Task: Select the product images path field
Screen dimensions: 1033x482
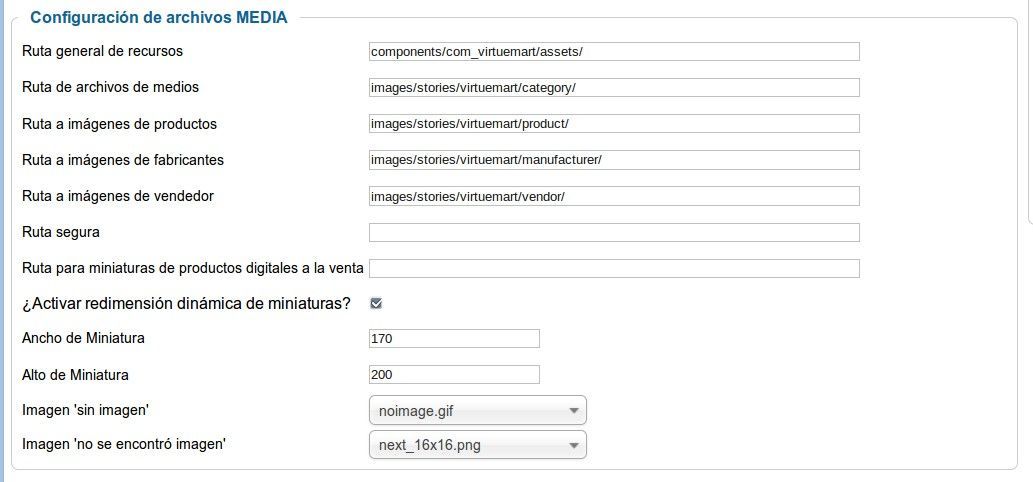Action: pyautogui.click(x=614, y=123)
